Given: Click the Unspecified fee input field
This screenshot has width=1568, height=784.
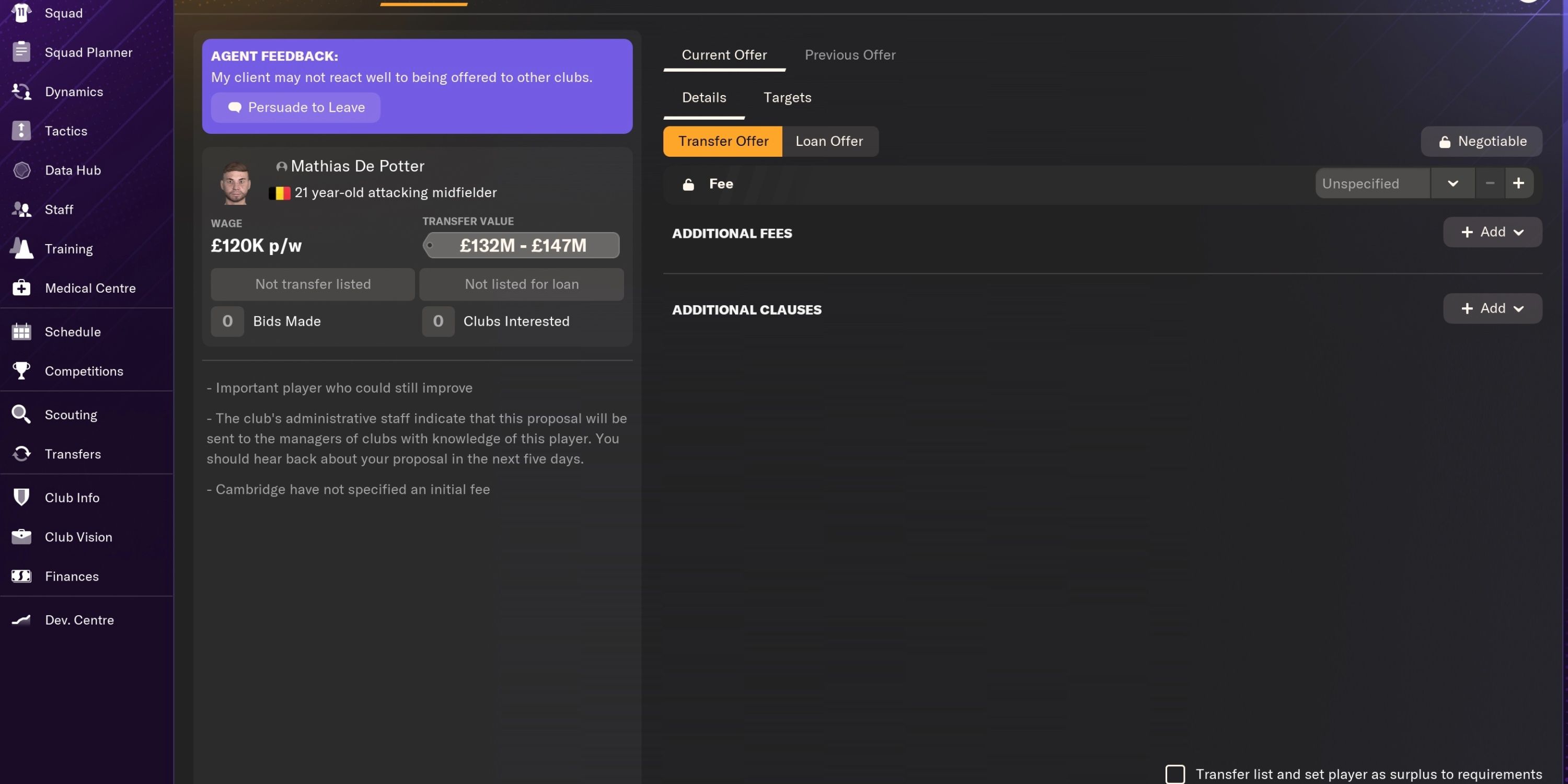Looking at the screenshot, I should [1373, 182].
